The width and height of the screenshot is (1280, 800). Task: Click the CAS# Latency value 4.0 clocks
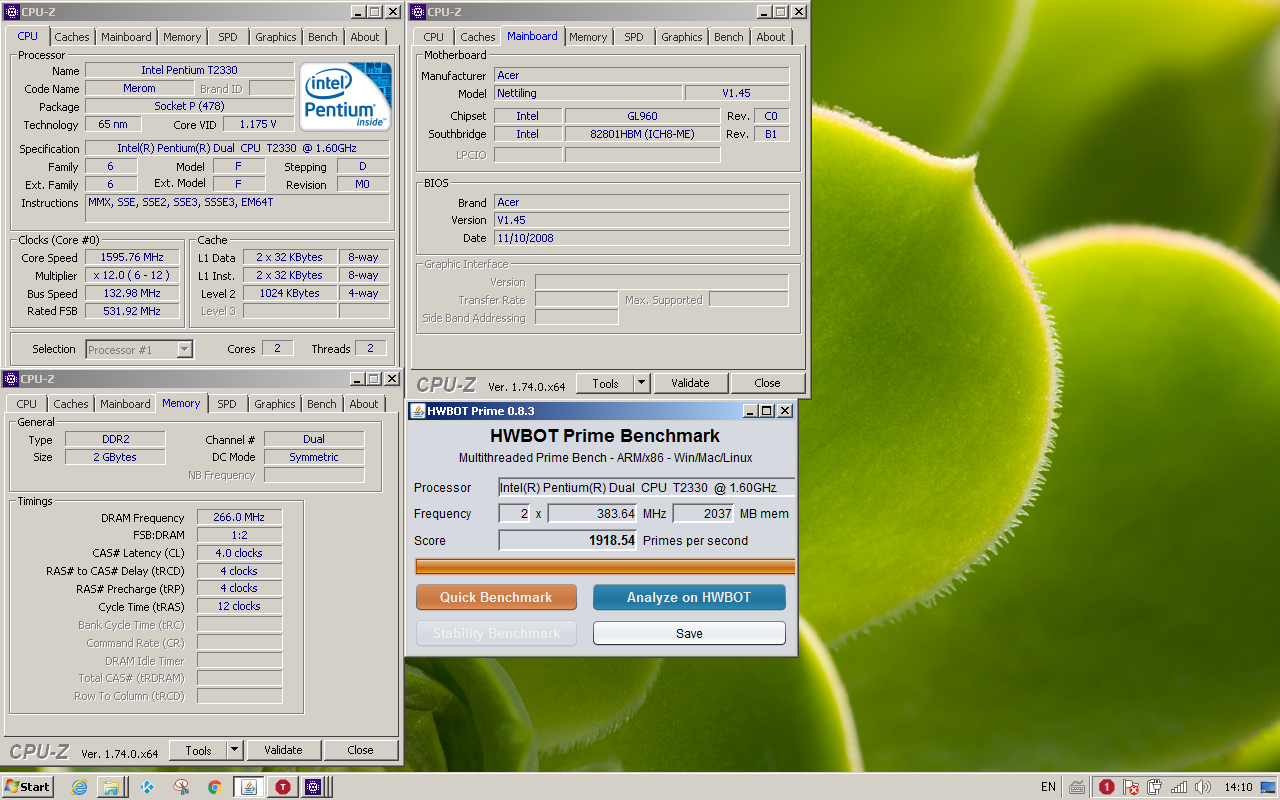(x=239, y=553)
